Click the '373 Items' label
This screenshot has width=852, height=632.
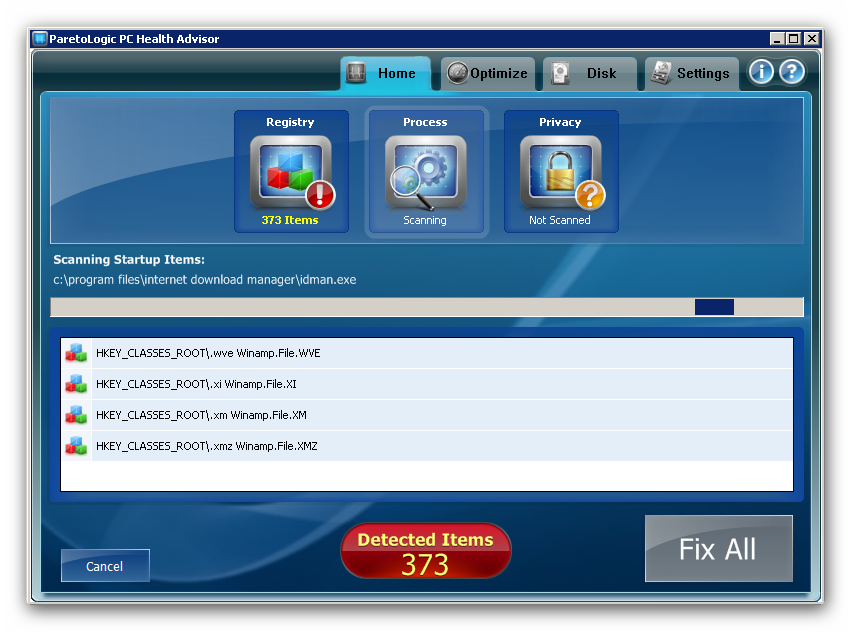click(x=290, y=220)
